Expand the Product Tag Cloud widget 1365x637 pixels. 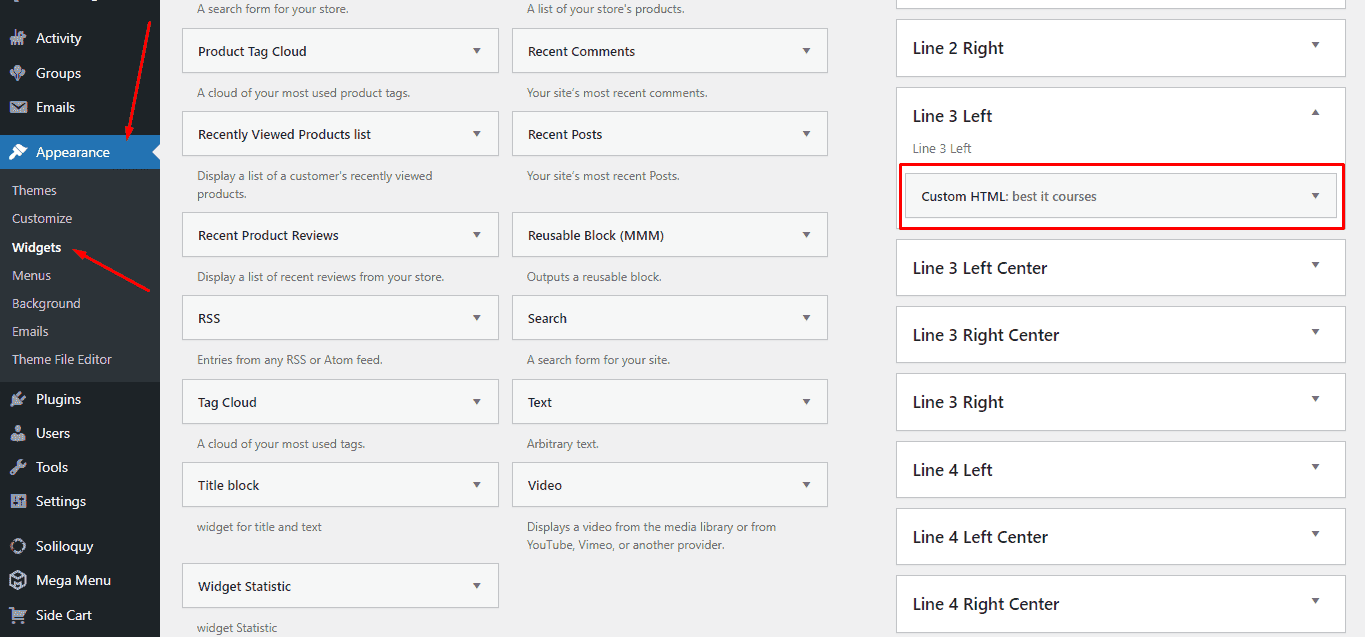[x=477, y=51]
